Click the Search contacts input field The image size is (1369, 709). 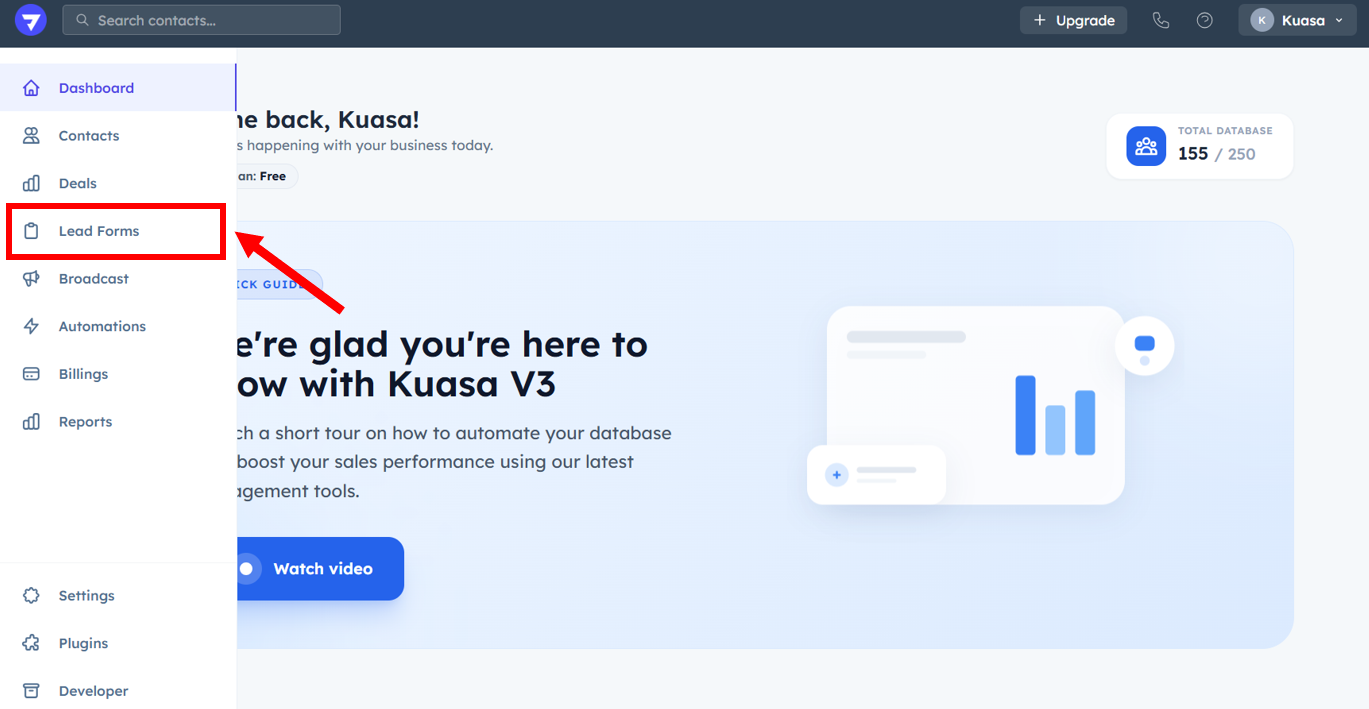pyautogui.click(x=202, y=20)
